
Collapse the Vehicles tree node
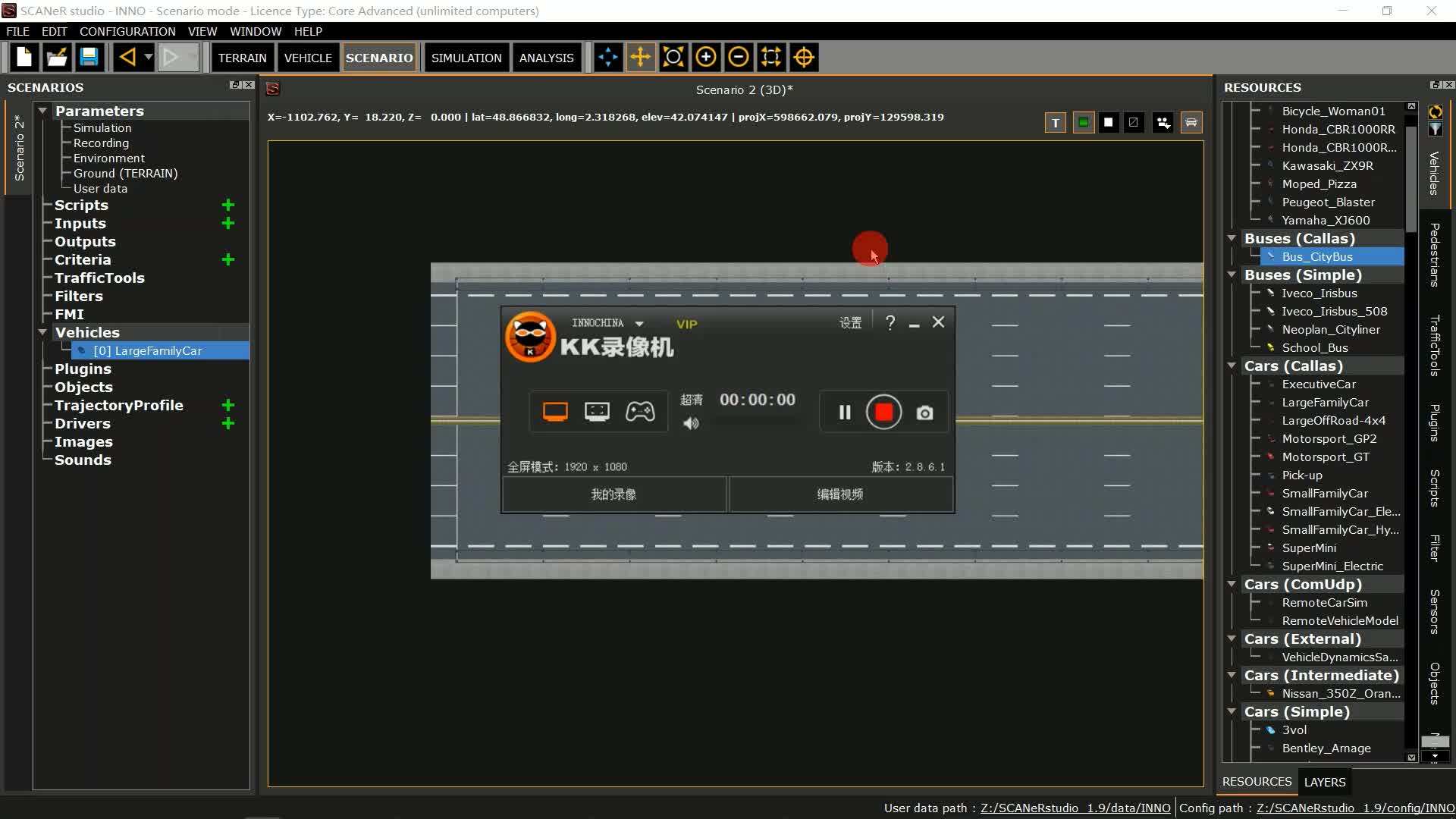[43, 332]
